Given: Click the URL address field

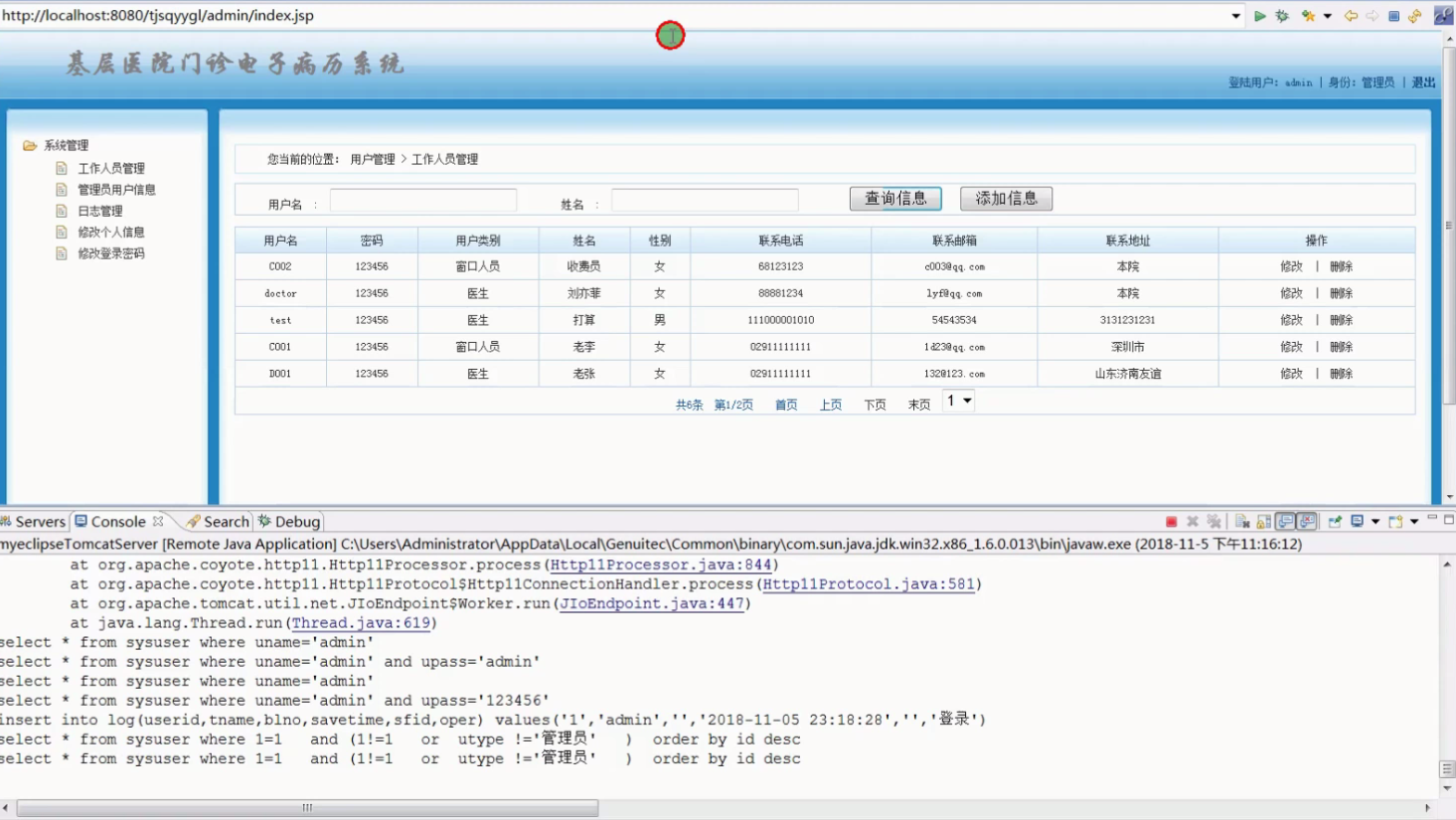Looking at the screenshot, I should tap(614, 16).
